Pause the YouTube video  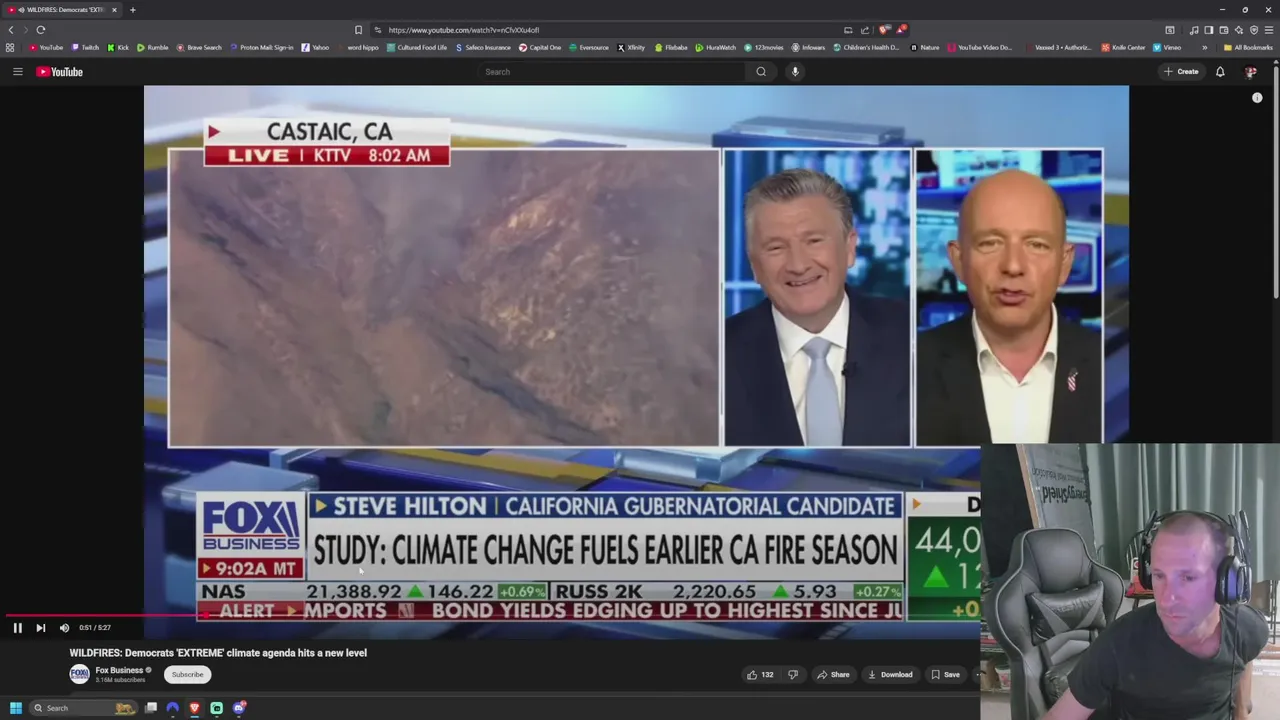click(x=17, y=628)
